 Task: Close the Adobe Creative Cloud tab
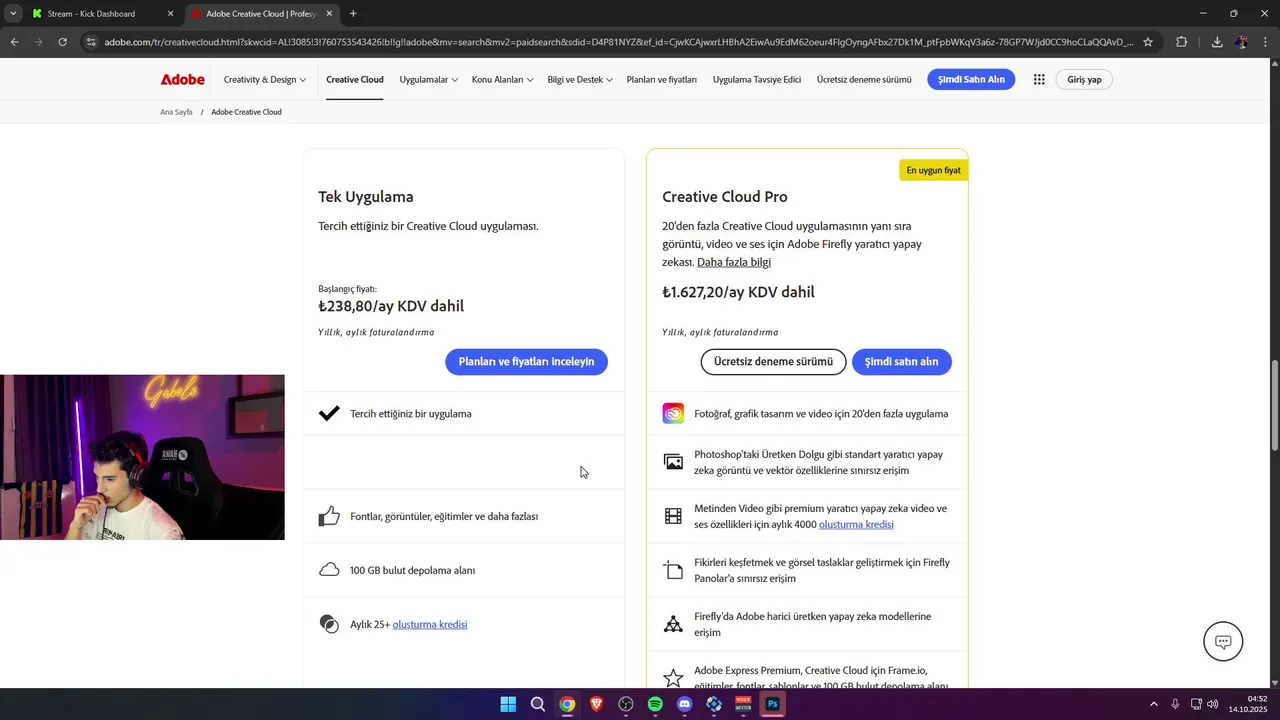pos(329,14)
